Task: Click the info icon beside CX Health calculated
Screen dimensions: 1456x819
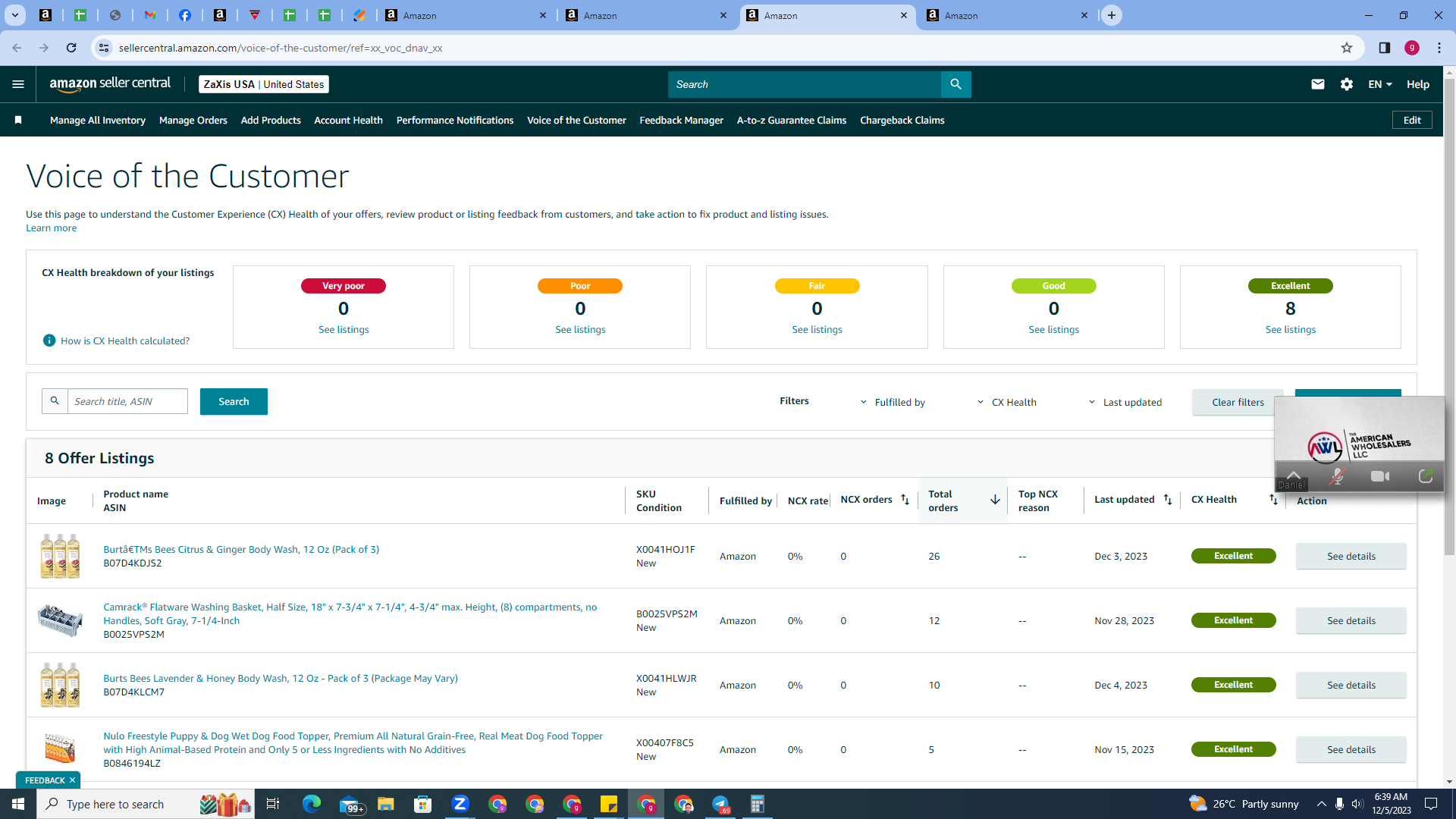Action: [49, 340]
